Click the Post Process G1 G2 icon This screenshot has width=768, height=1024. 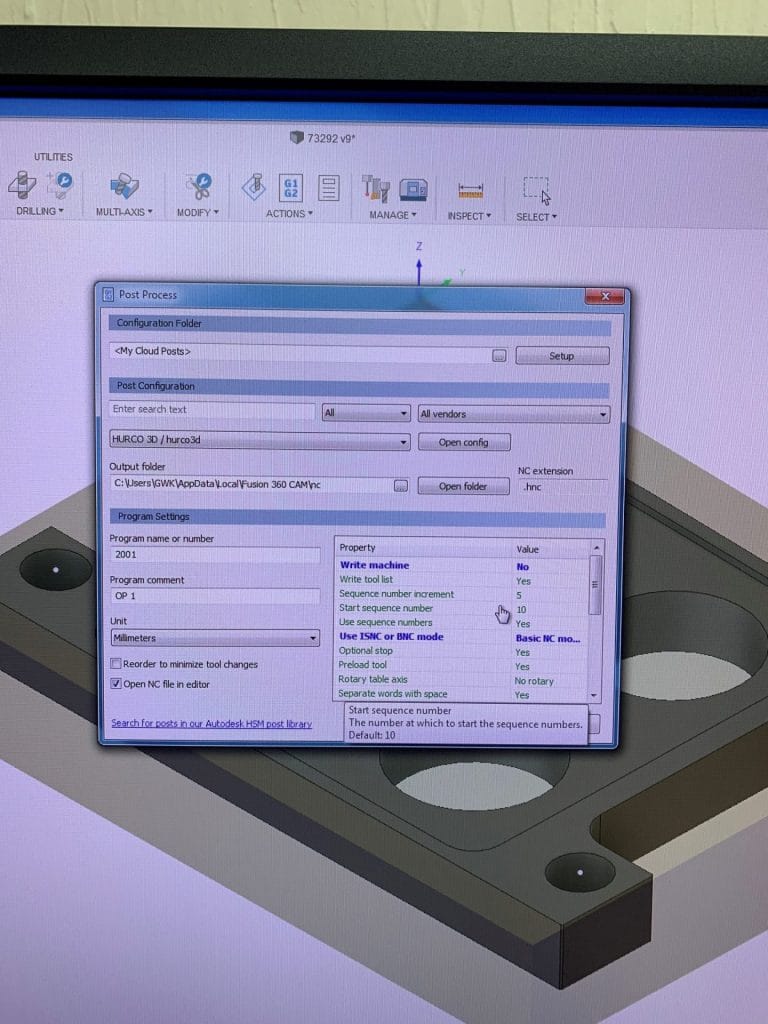[291, 188]
